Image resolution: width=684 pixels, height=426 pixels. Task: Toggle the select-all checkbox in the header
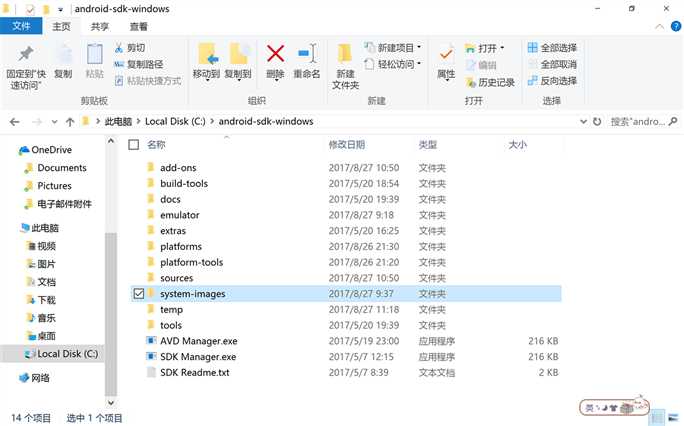pyautogui.click(x=133, y=145)
